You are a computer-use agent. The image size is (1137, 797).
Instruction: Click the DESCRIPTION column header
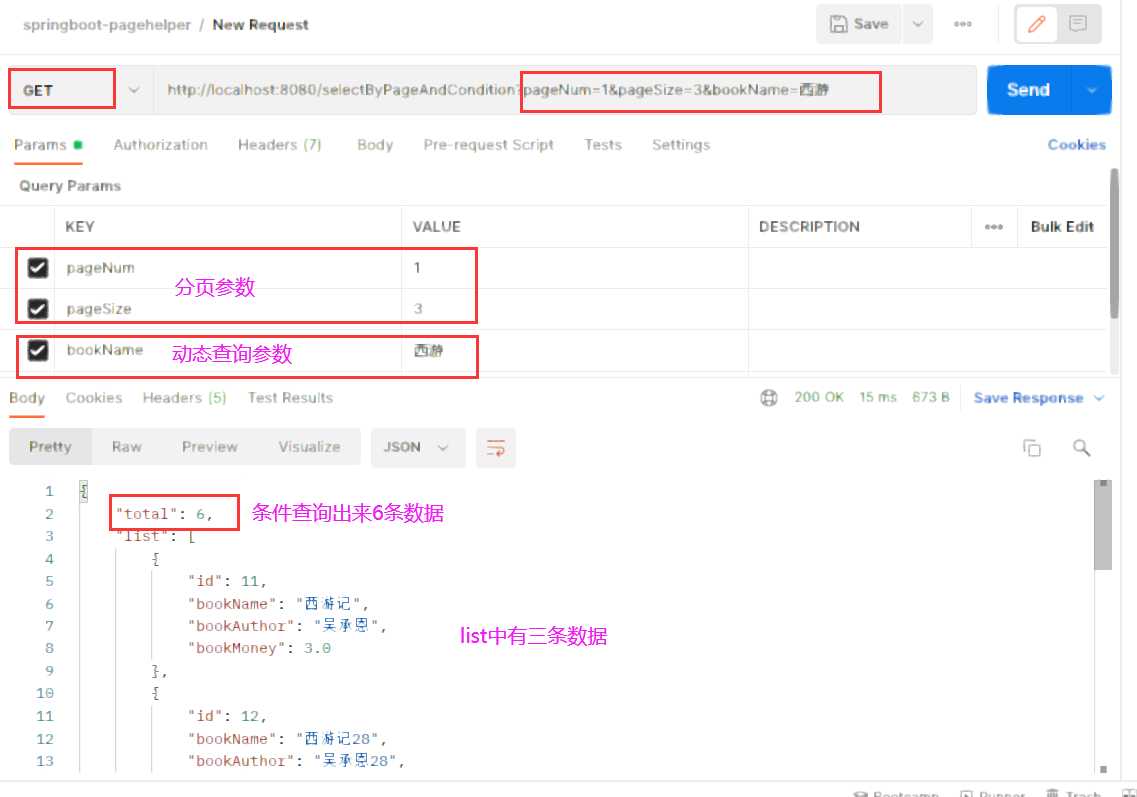pos(809,227)
